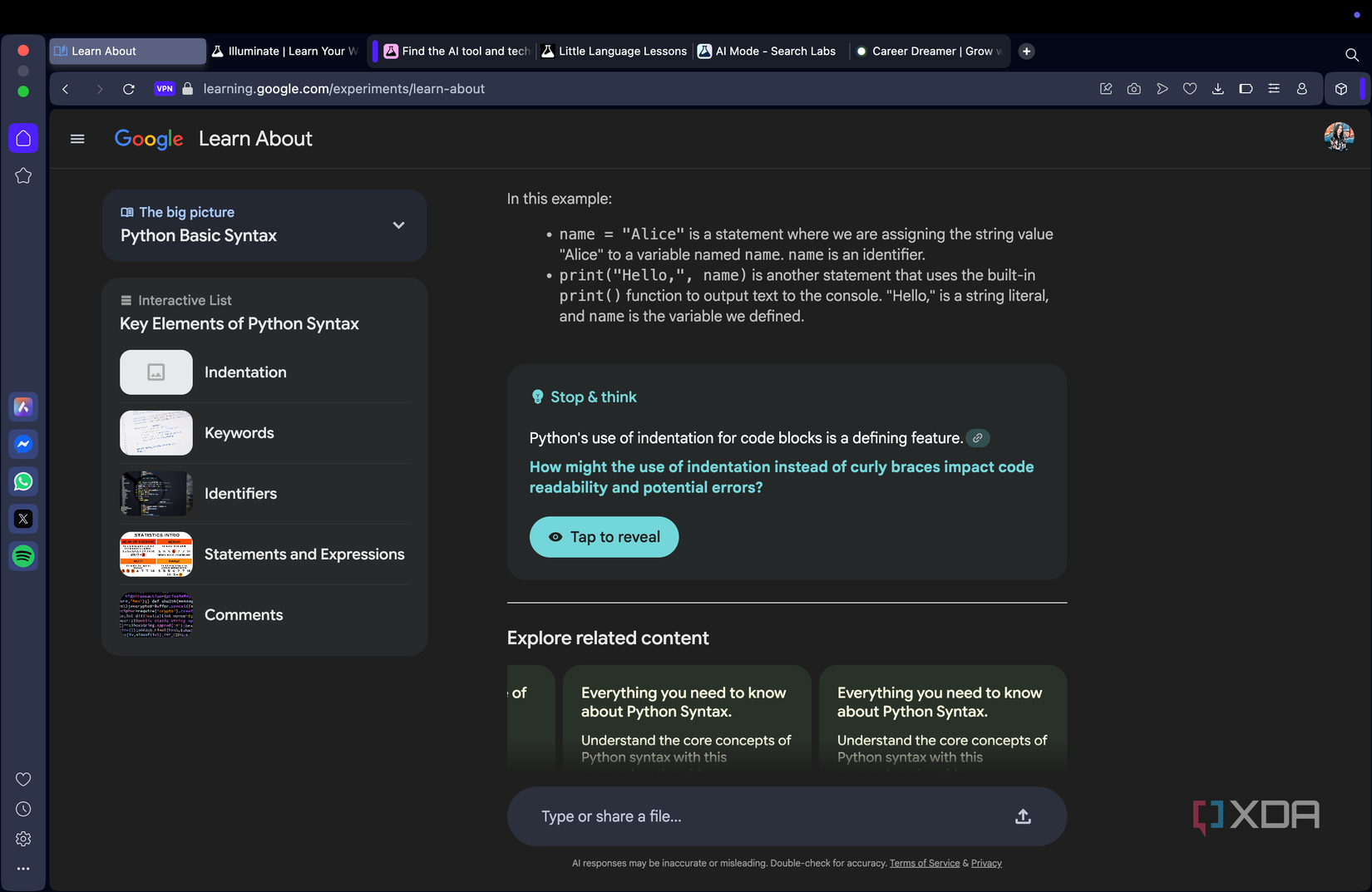
Task: Bookmark page with the heart icon in toolbar
Action: (1190, 89)
